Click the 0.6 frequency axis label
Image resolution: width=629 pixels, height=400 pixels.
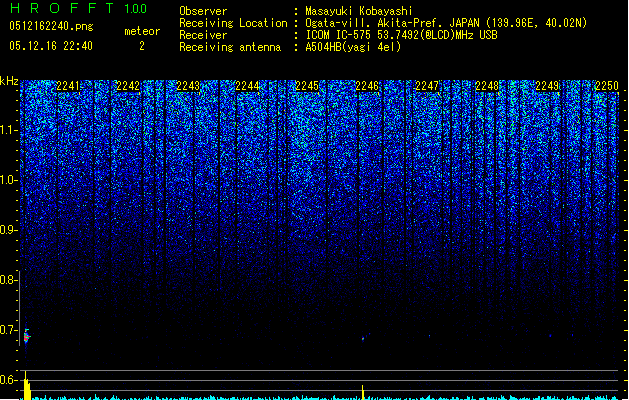click(9, 380)
